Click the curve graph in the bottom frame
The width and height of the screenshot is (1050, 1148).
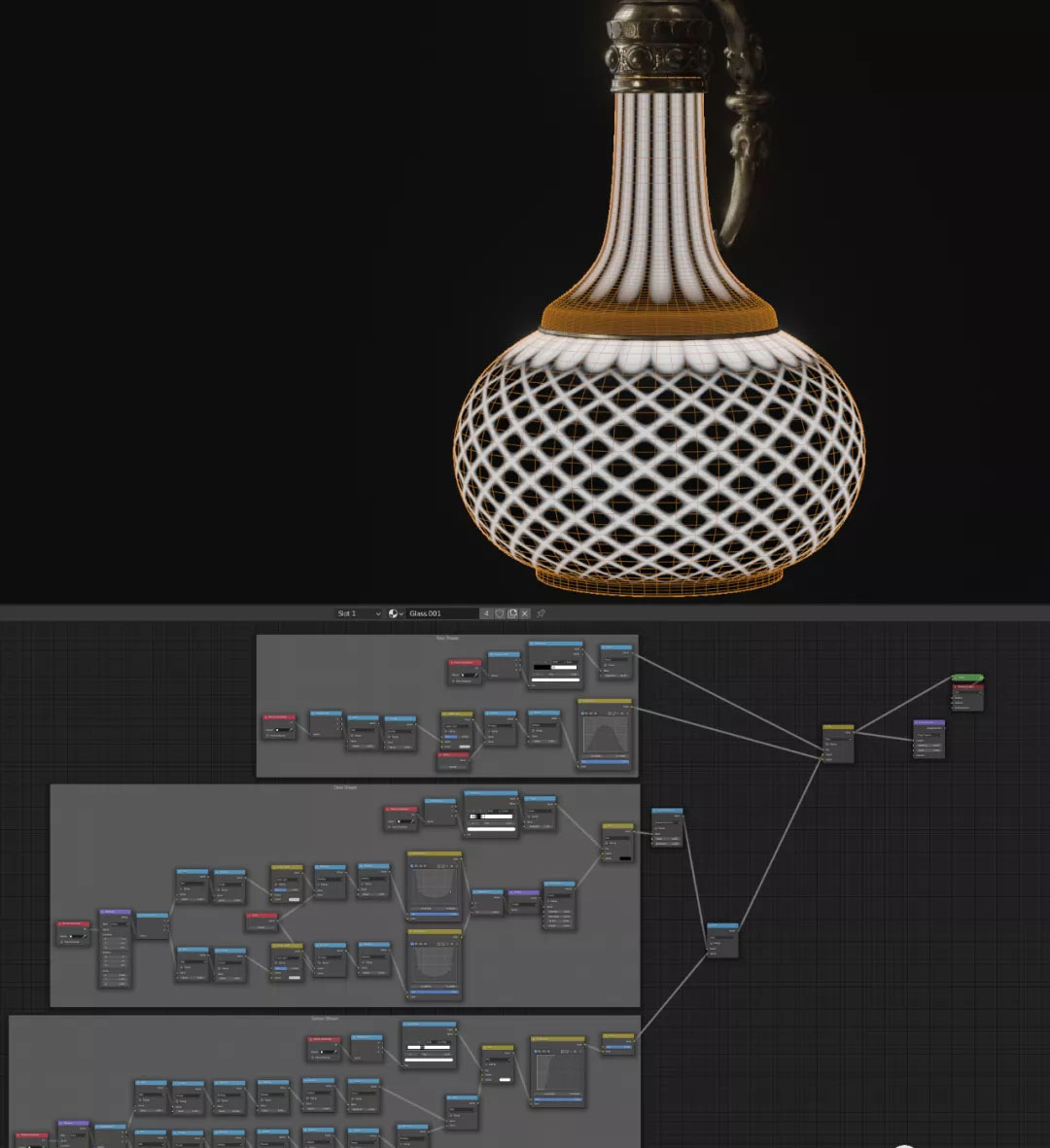[559, 1072]
